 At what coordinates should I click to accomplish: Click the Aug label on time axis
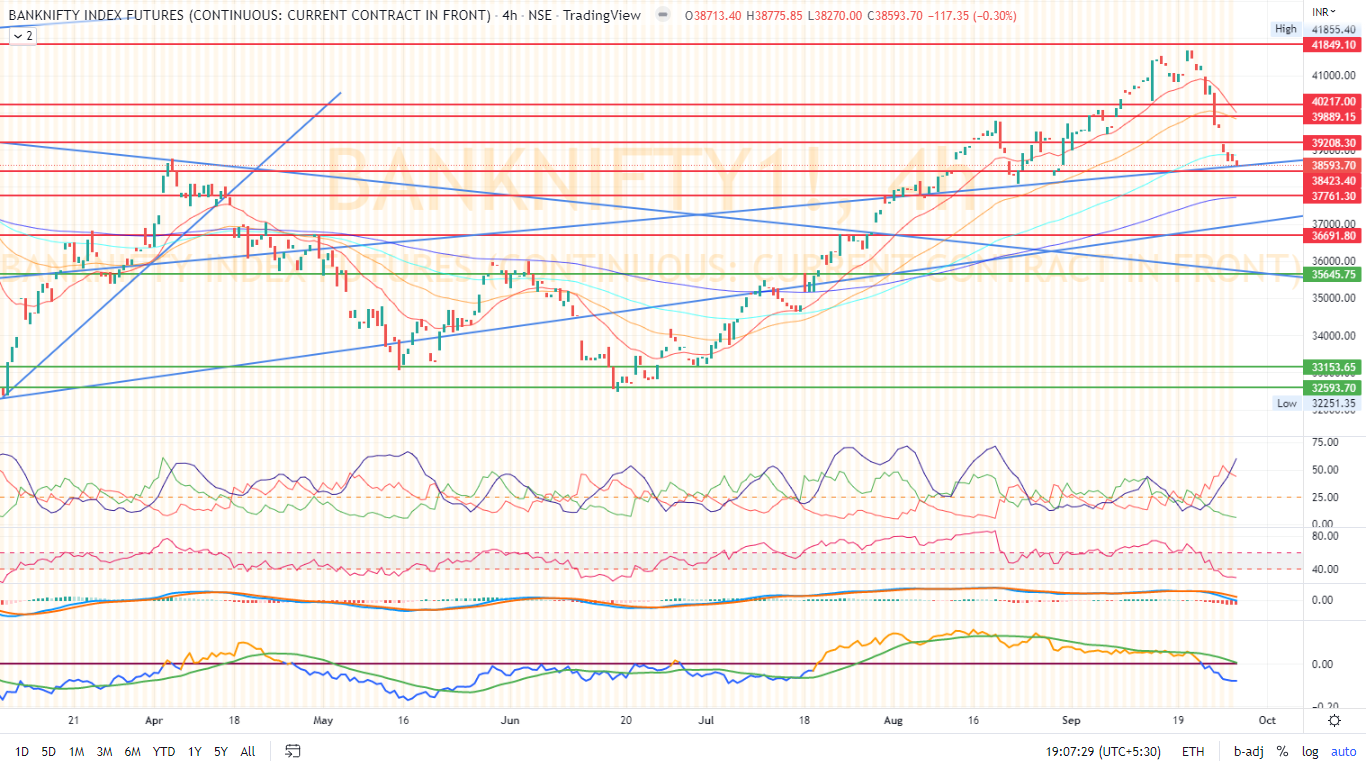[893, 719]
